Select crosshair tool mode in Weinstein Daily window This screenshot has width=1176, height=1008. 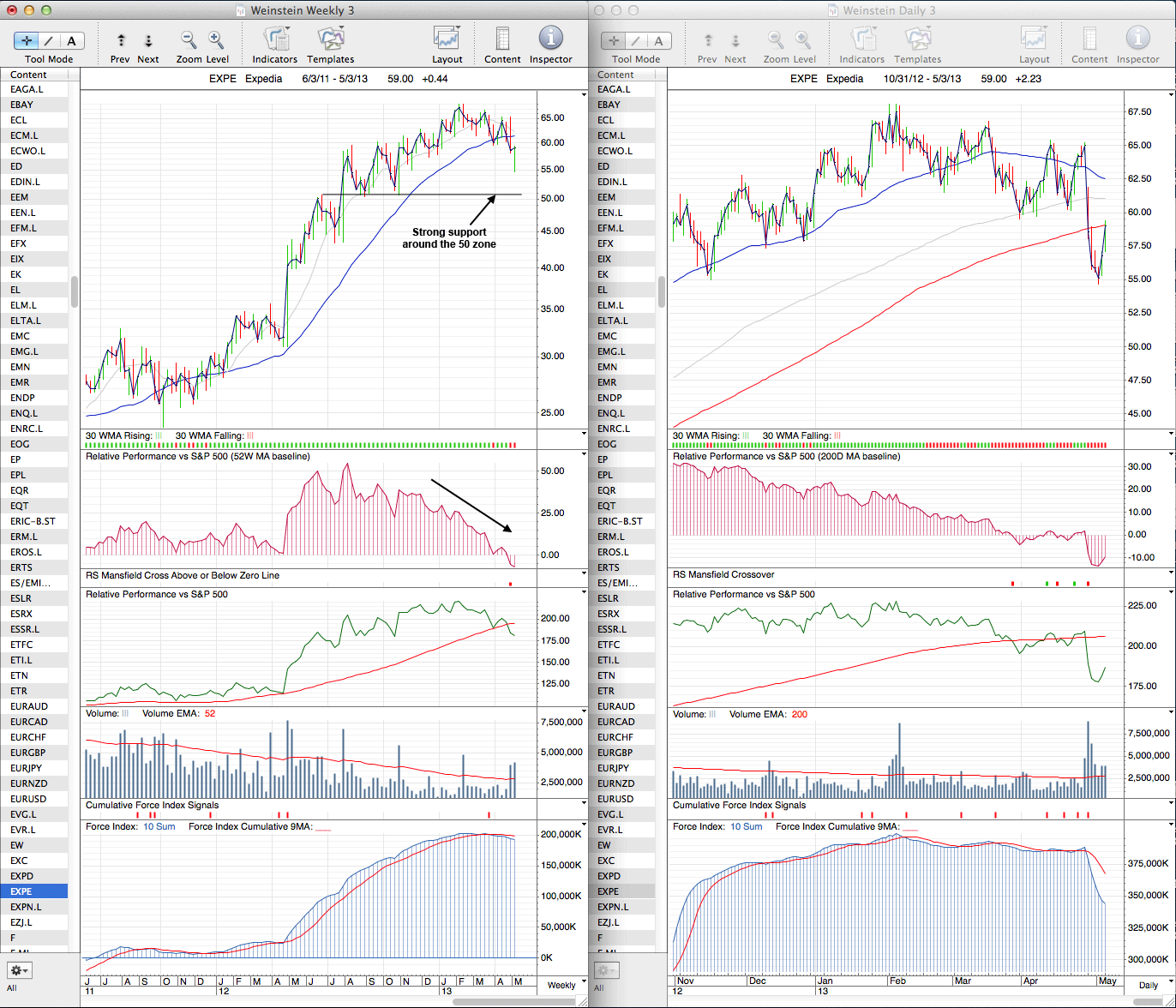612,40
